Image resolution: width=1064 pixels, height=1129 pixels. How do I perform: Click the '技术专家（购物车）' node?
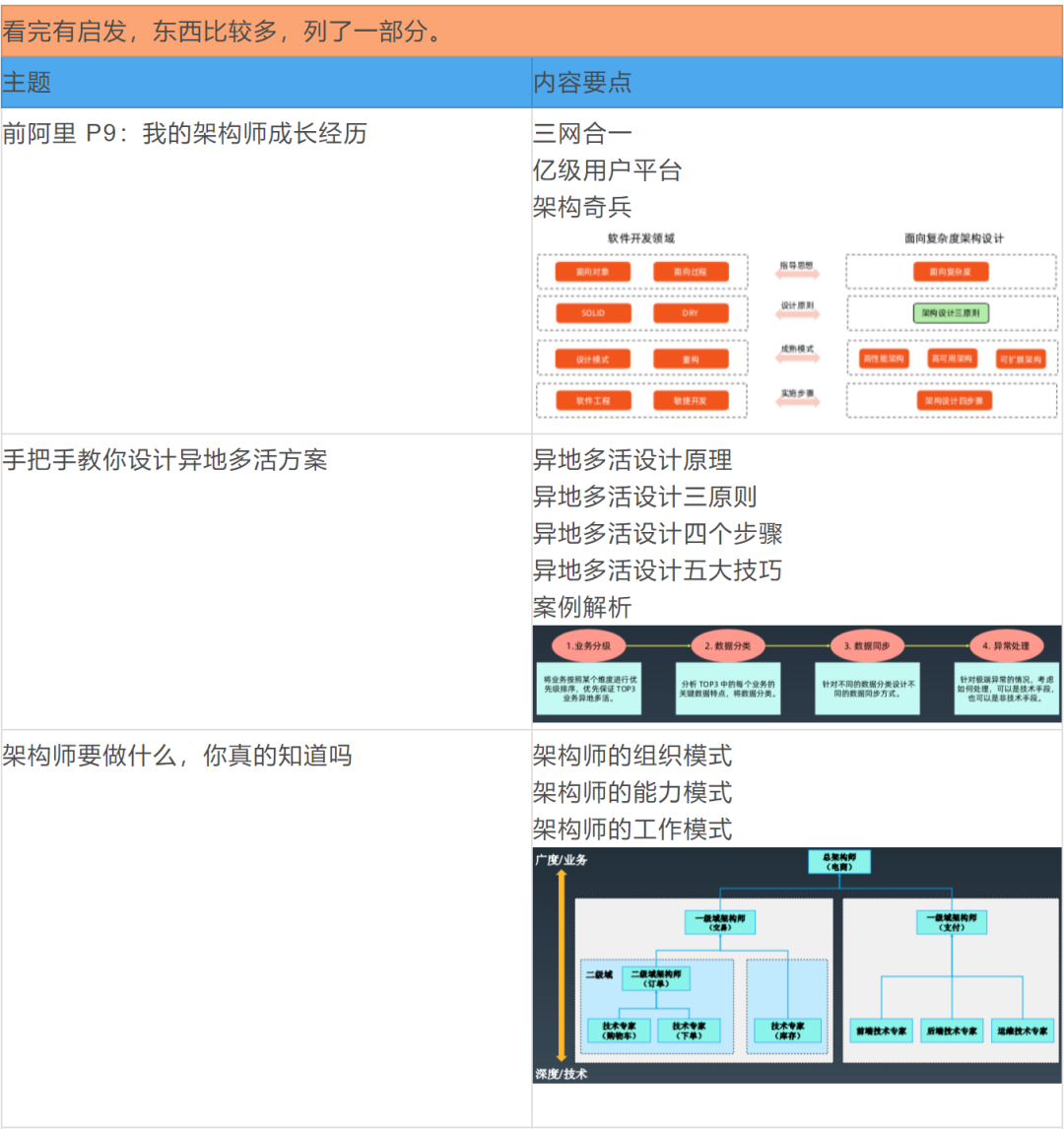619,1030
